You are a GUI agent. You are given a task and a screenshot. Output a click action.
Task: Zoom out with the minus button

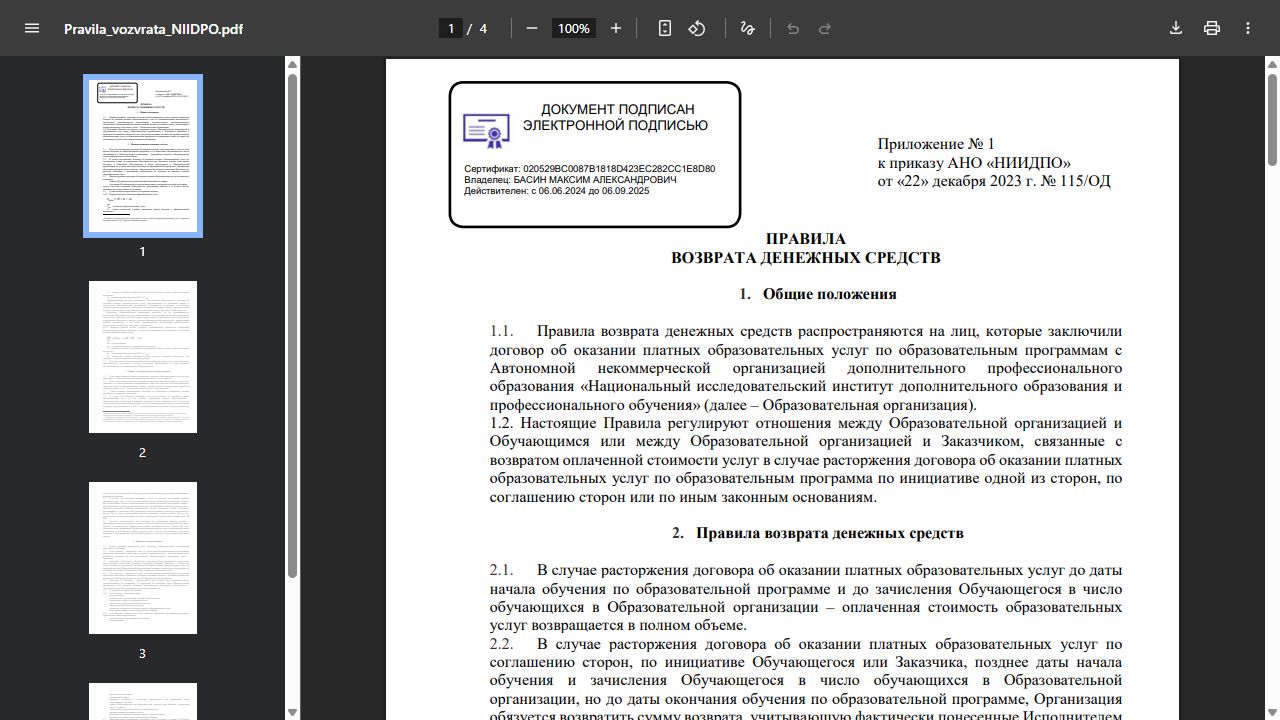point(532,28)
